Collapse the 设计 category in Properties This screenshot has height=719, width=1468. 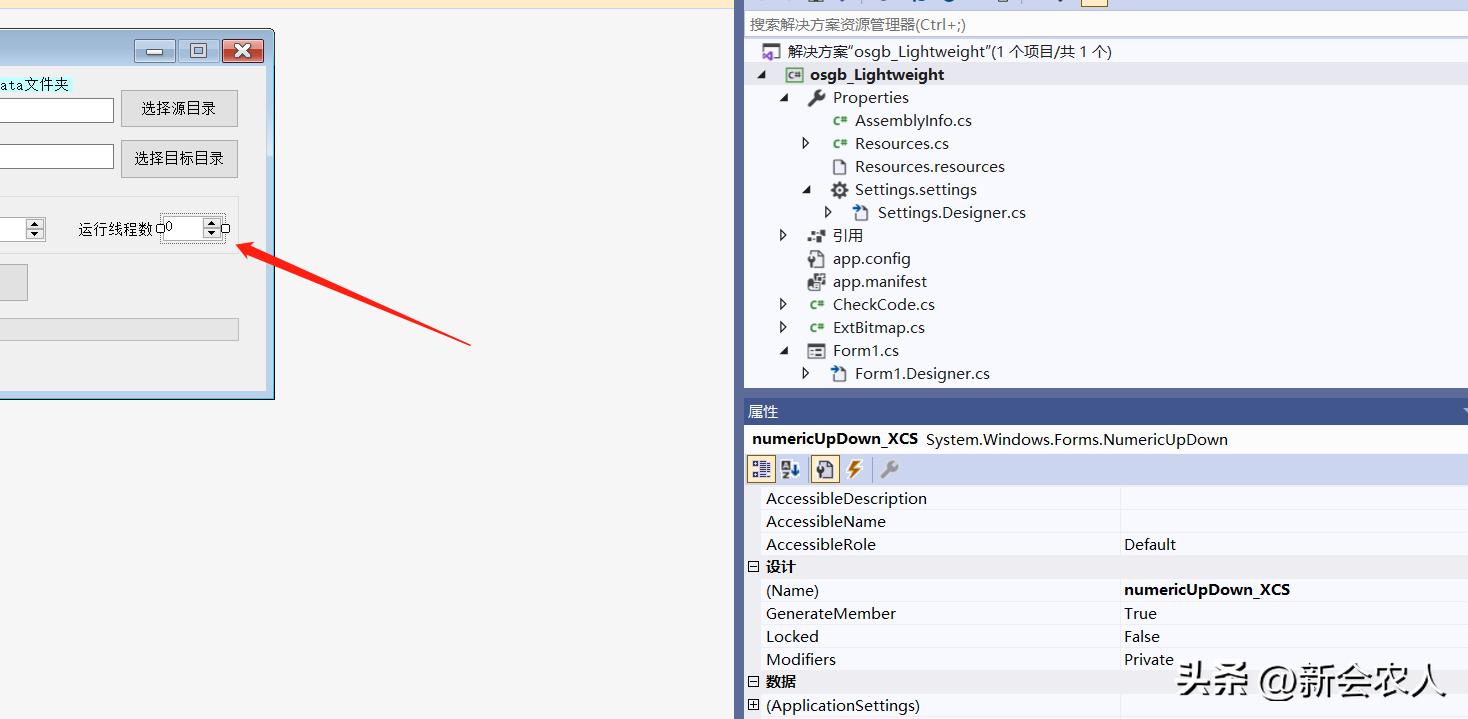[x=753, y=566]
